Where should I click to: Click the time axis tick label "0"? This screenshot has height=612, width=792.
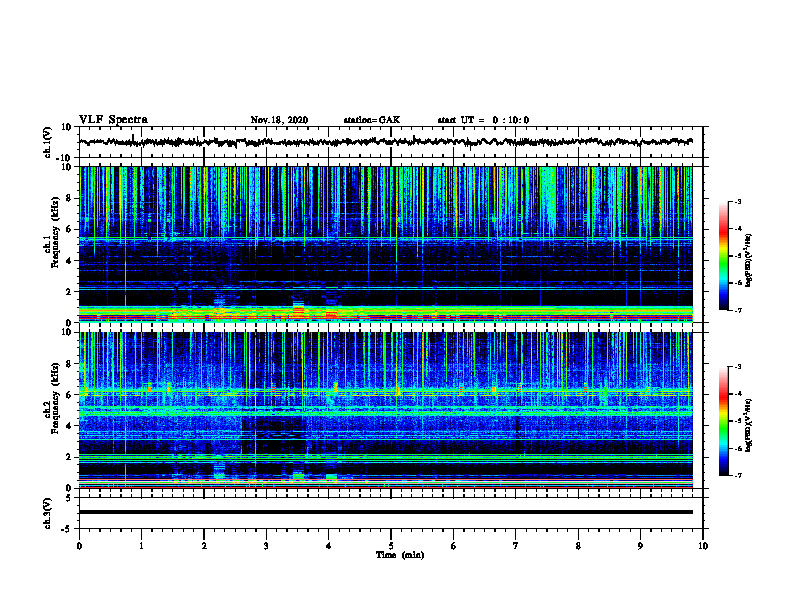[x=79, y=546]
